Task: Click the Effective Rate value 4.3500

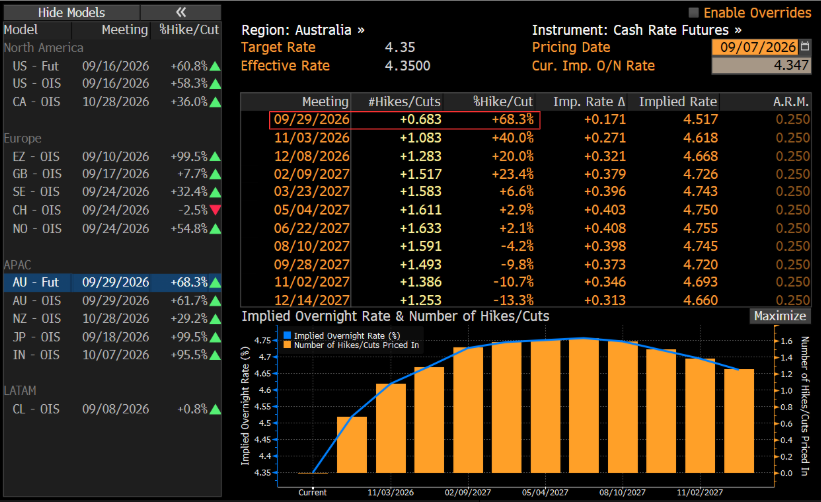Action: [x=407, y=65]
